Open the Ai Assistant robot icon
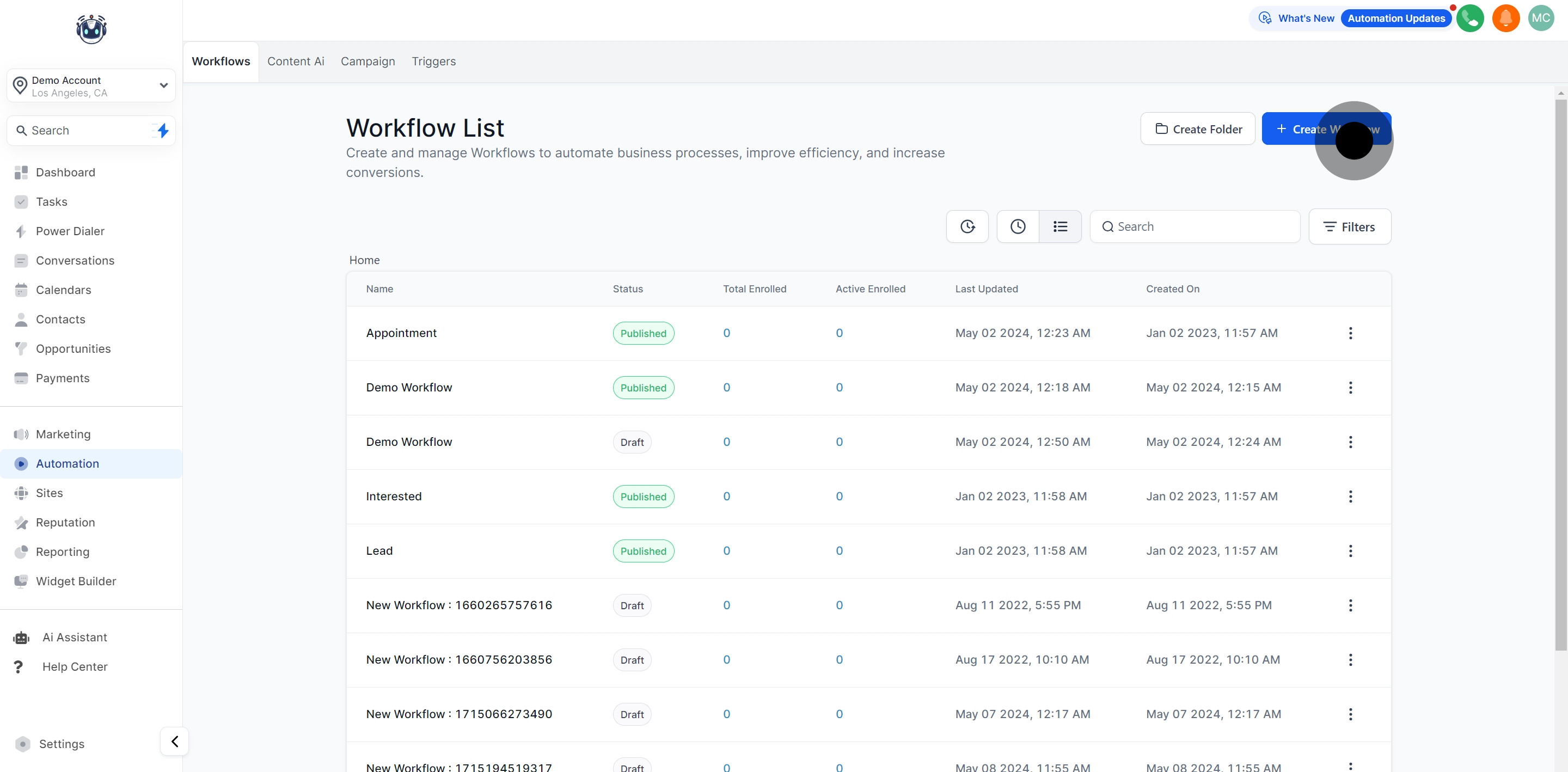The height and width of the screenshot is (772, 1568). point(21,638)
